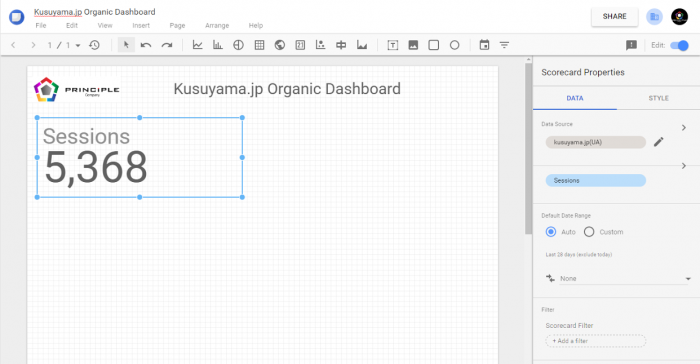Viewport: 700px width, 364px height.
Task: Insert an image
Action: tap(413, 45)
